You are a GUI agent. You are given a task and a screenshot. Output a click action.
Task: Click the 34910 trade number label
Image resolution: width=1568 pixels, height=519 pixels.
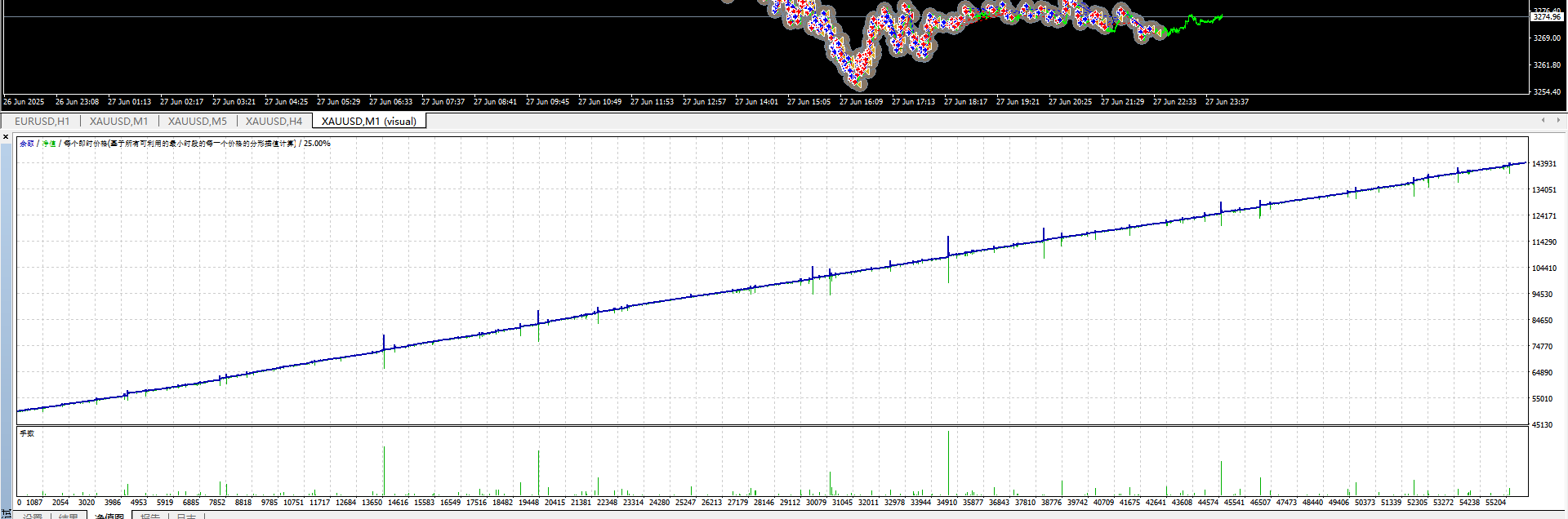(947, 503)
